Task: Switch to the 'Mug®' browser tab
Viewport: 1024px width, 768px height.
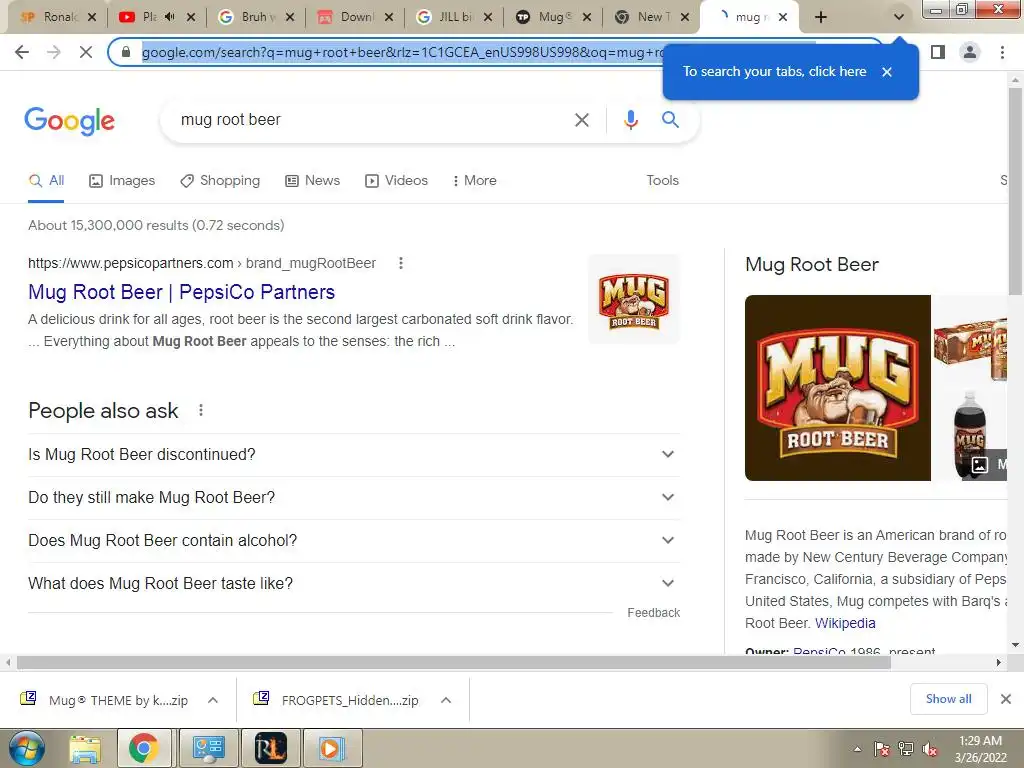Action: tap(552, 17)
